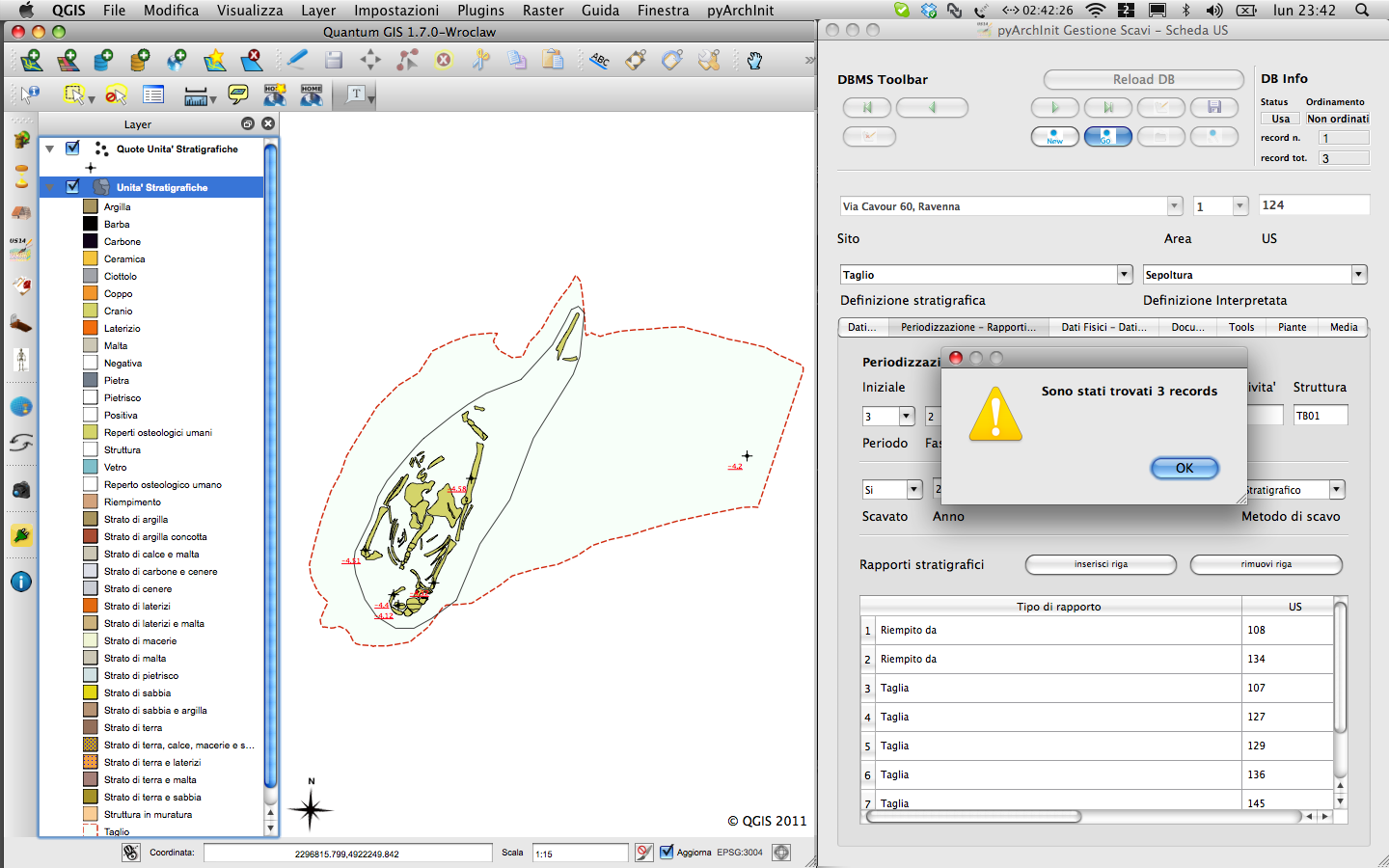The width and height of the screenshot is (1389, 868).
Task: Collapse the Unita' Stratigrafiche layer legend
Action: [x=49, y=187]
